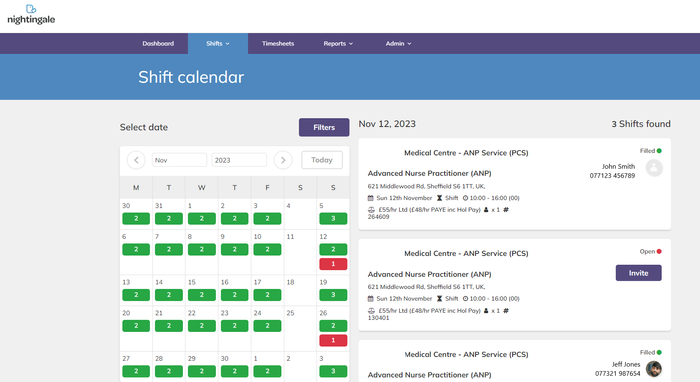Click the John Smith name
This screenshot has height=382, width=700.
(x=618, y=166)
